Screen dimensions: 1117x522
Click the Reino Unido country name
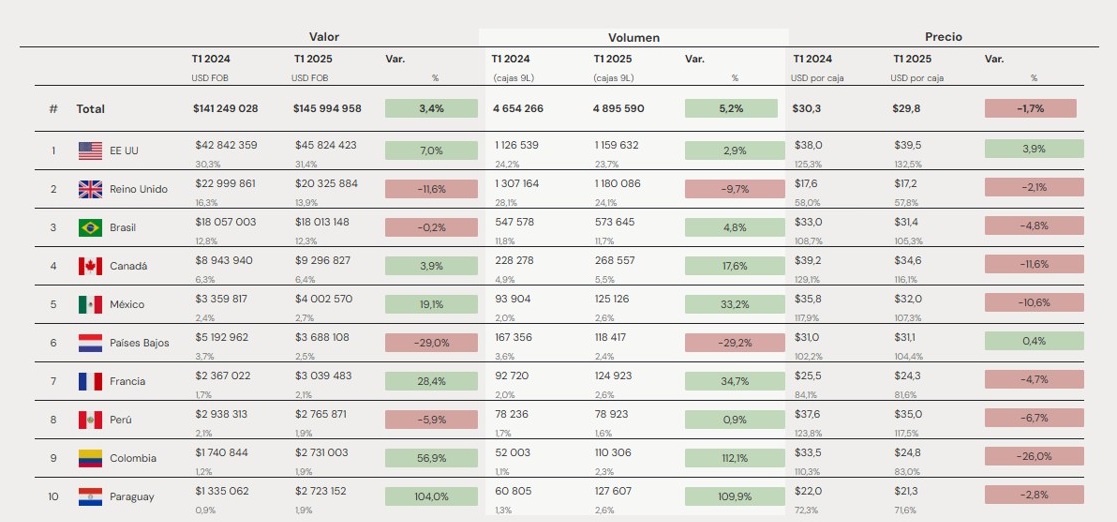coord(139,189)
